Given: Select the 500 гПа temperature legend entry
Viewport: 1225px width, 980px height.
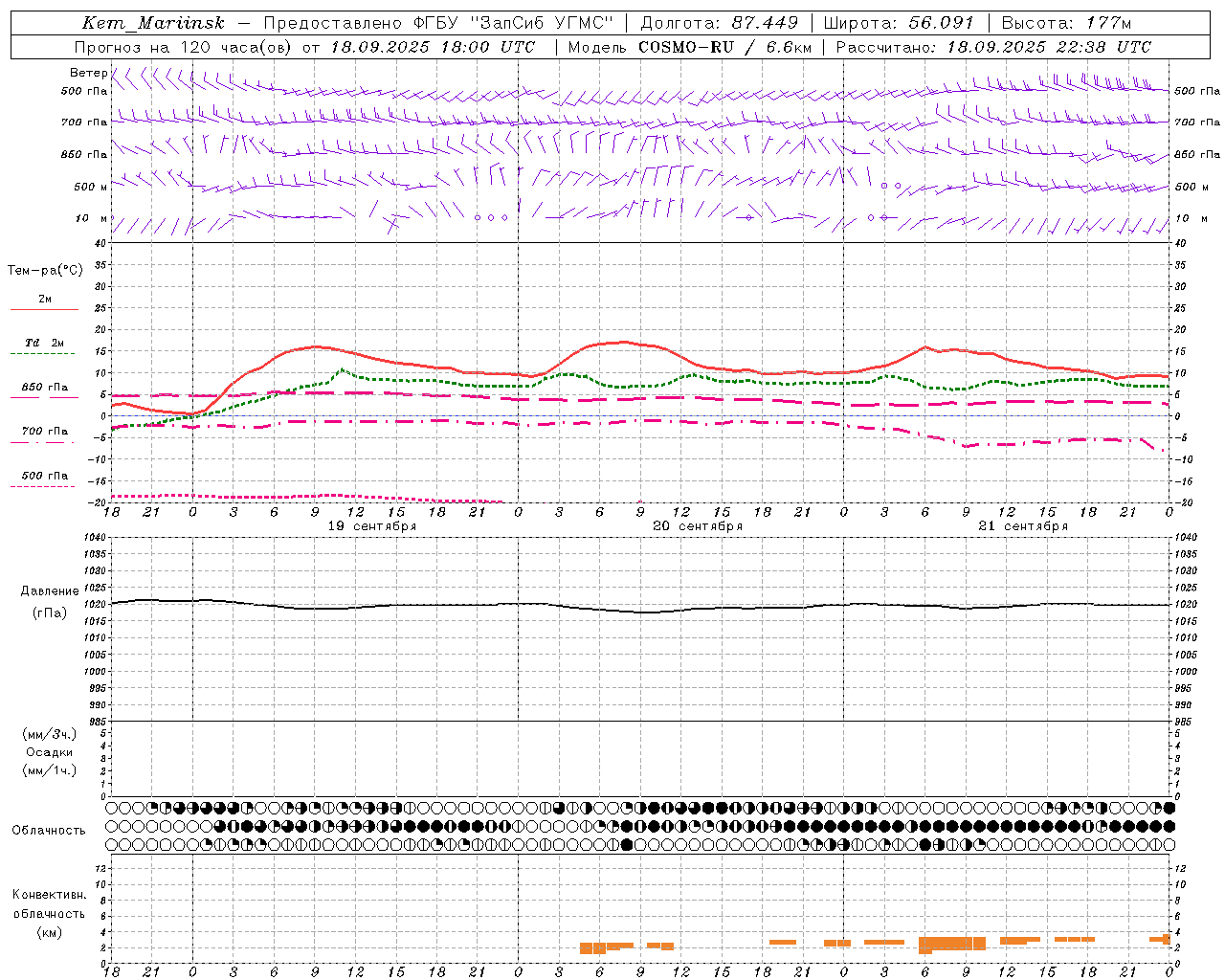Looking at the screenshot, I should coord(45,476).
